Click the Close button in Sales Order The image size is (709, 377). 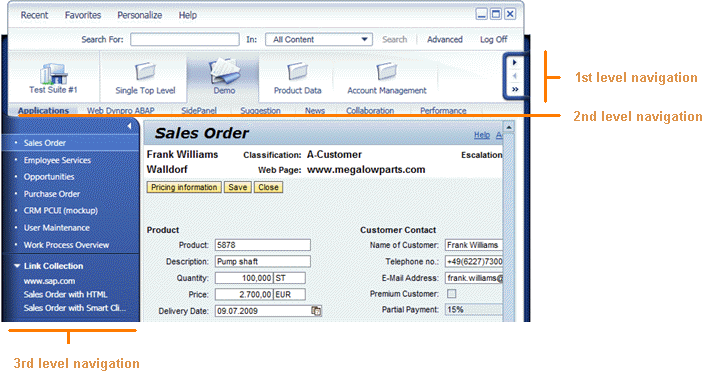pos(269,187)
